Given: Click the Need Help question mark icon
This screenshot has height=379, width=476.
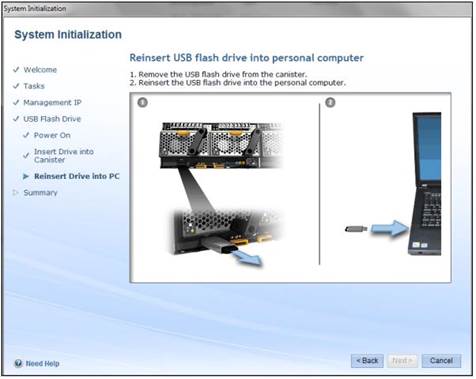Looking at the screenshot, I should [18, 363].
